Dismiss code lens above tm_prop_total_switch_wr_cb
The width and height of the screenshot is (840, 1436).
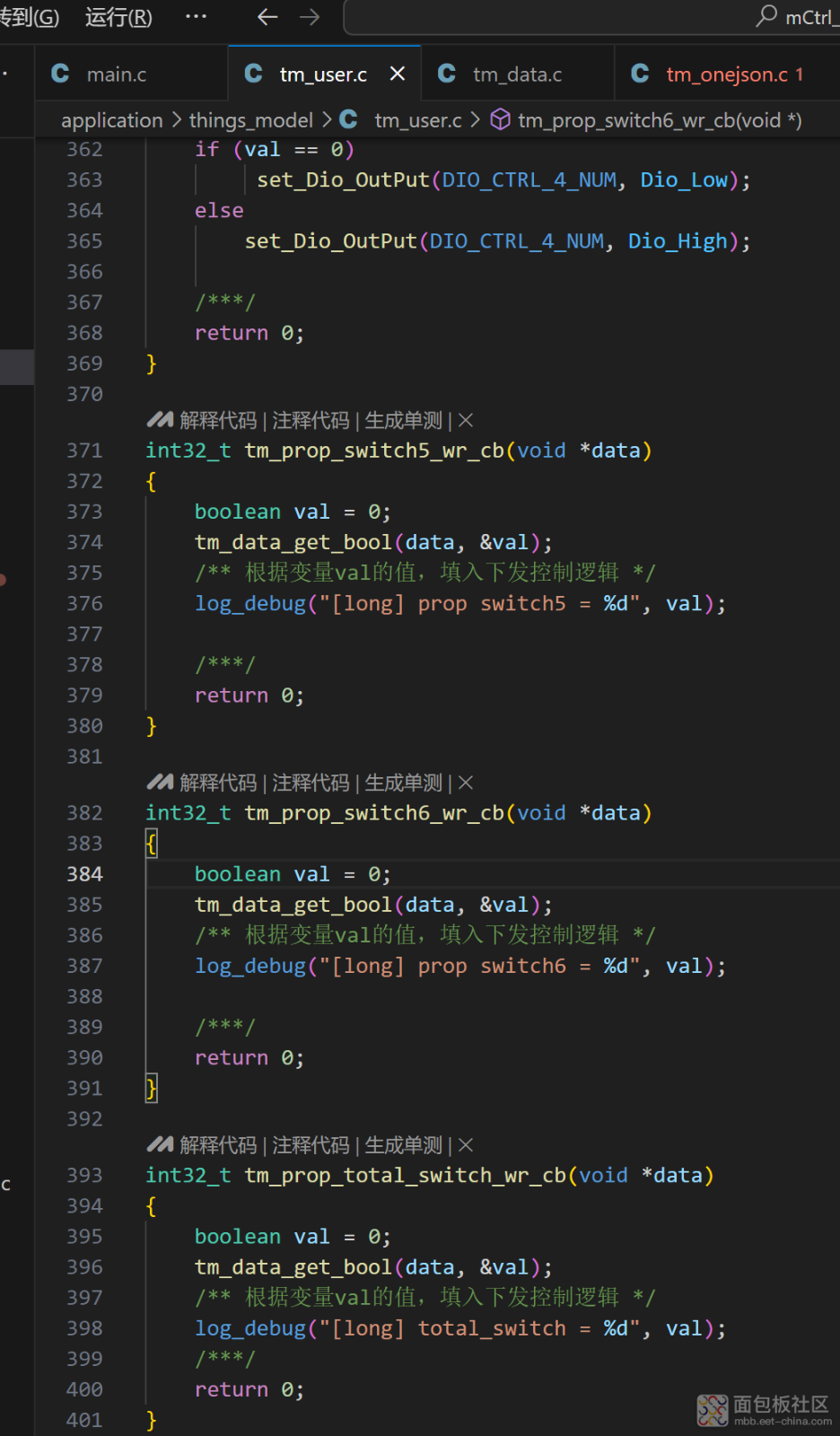(x=466, y=1145)
